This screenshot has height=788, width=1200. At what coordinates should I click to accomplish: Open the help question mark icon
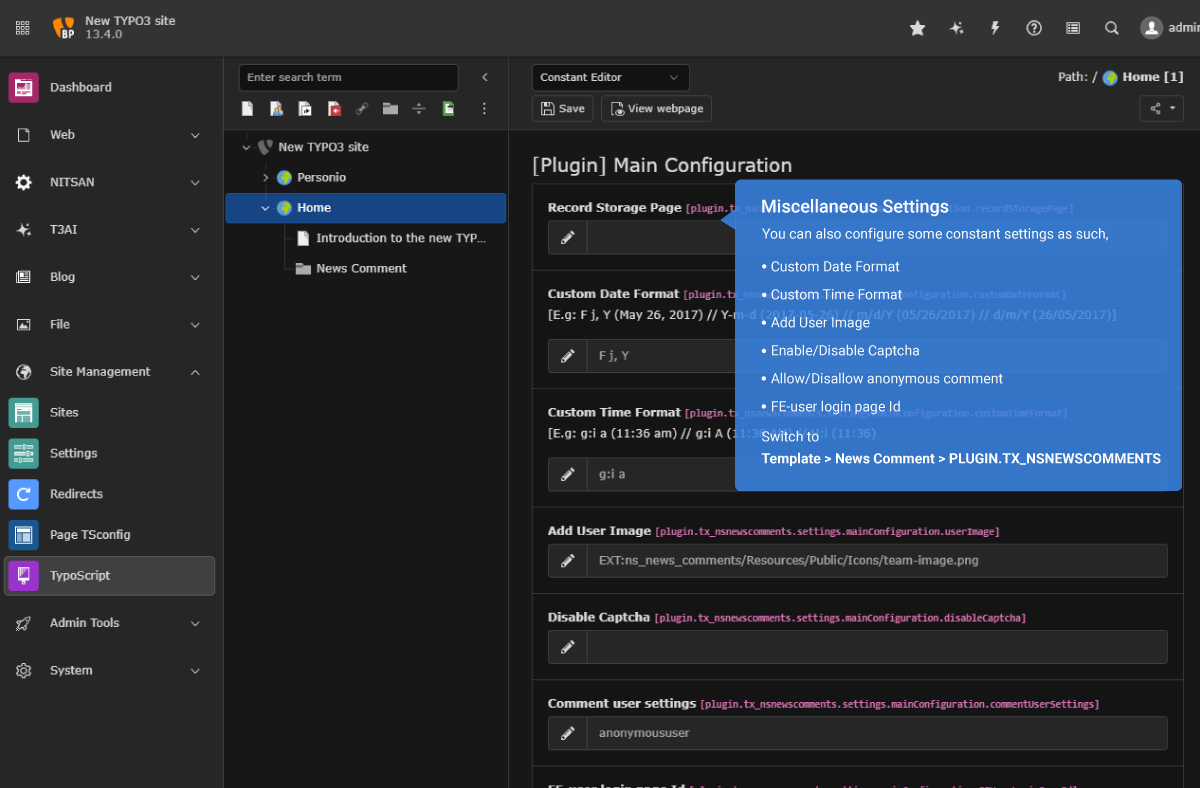[1034, 28]
